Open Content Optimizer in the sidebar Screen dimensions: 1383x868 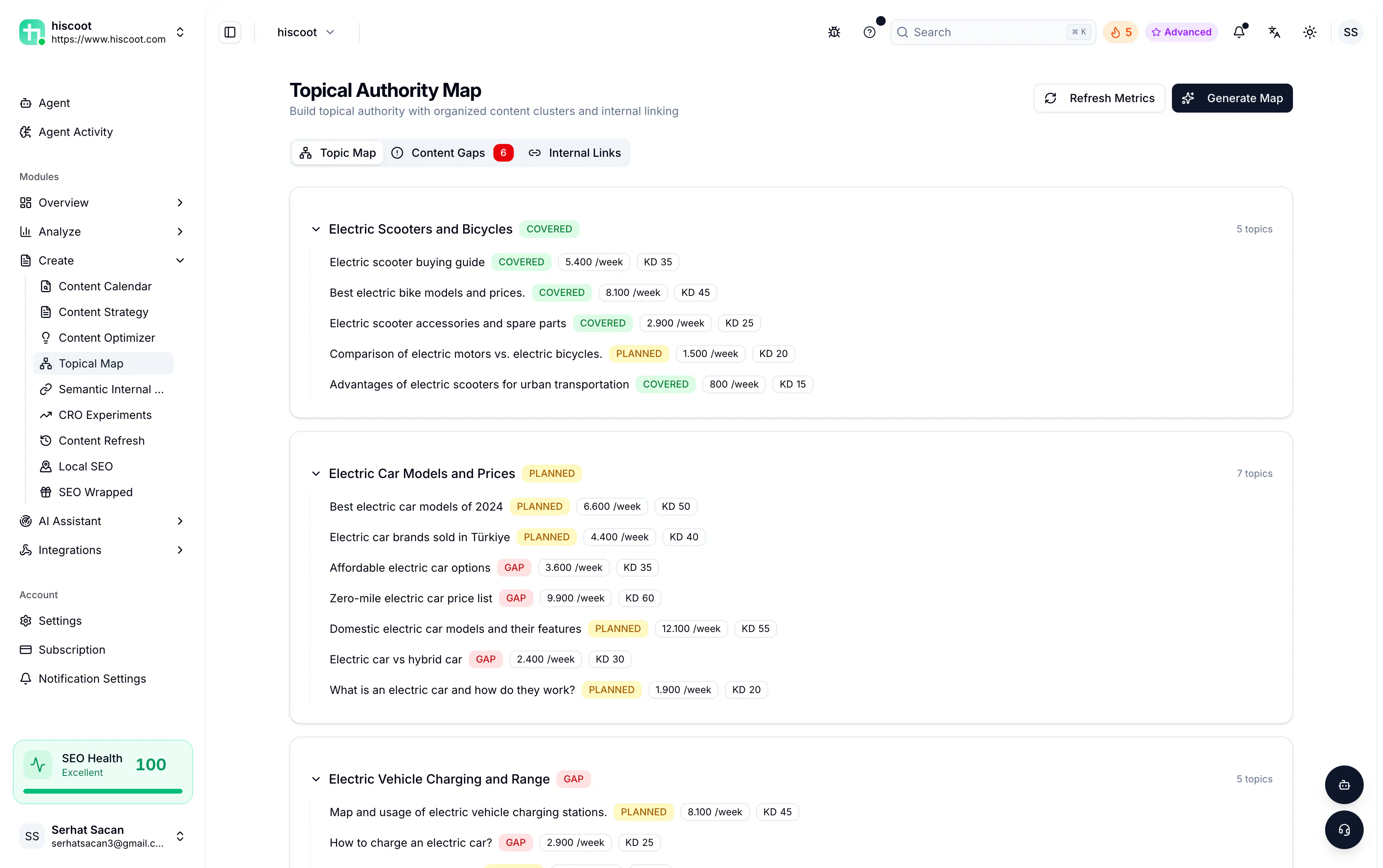point(103,338)
